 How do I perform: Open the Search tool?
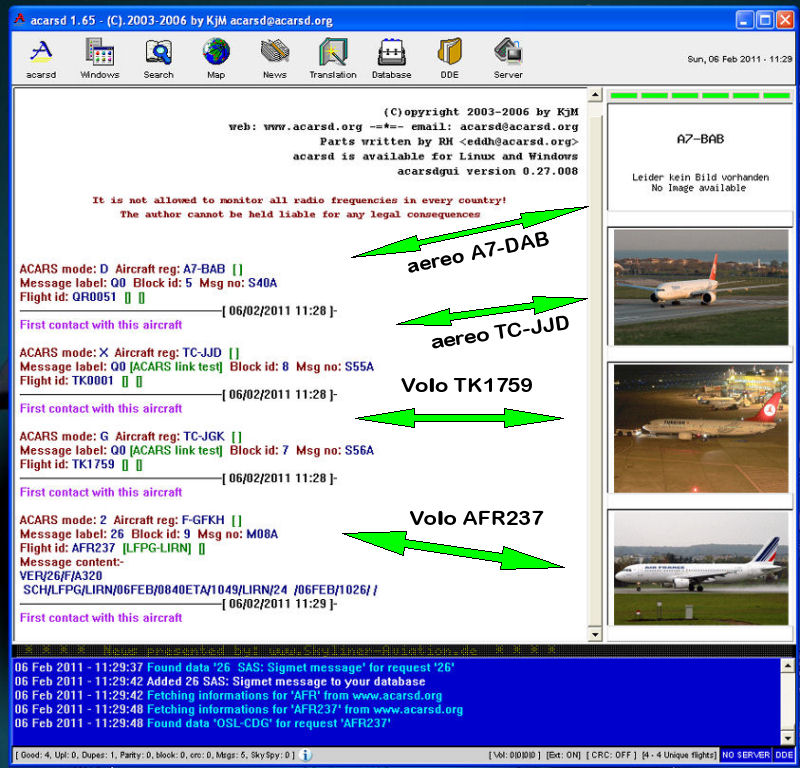pyautogui.click(x=158, y=58)
